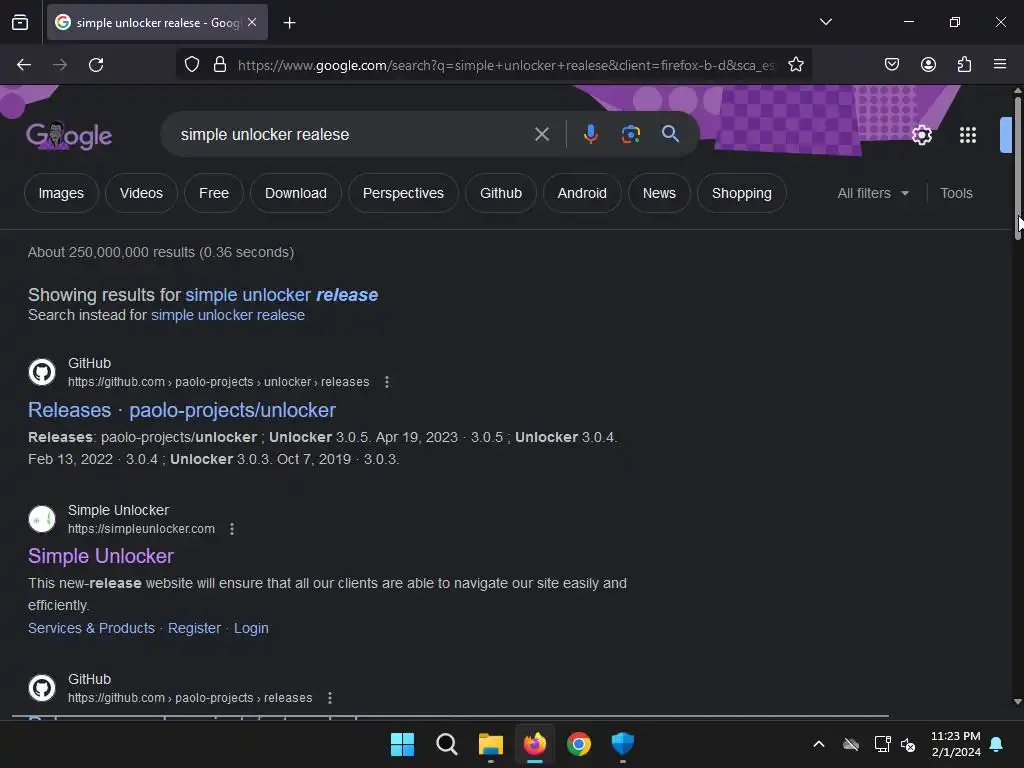Search by image with Google Lens
1024x768 pixels.
[630, 135]
